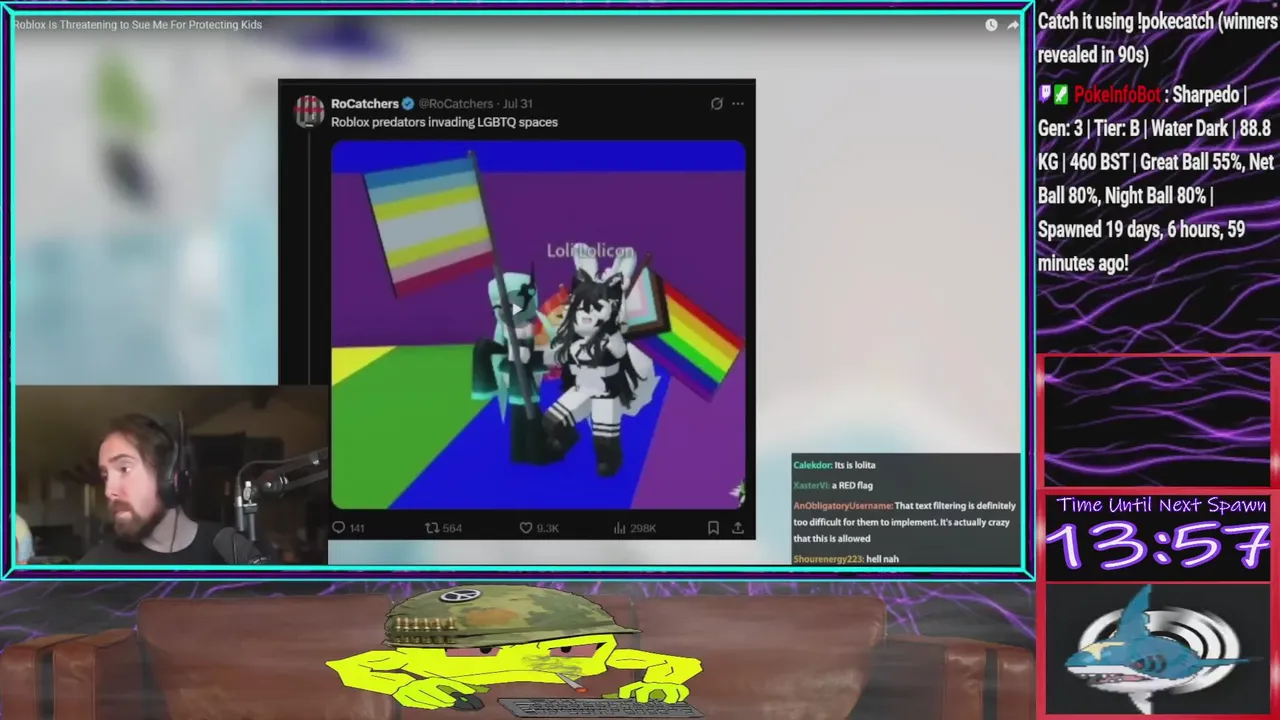Click the RoCatchers display name

pos(365,104)
